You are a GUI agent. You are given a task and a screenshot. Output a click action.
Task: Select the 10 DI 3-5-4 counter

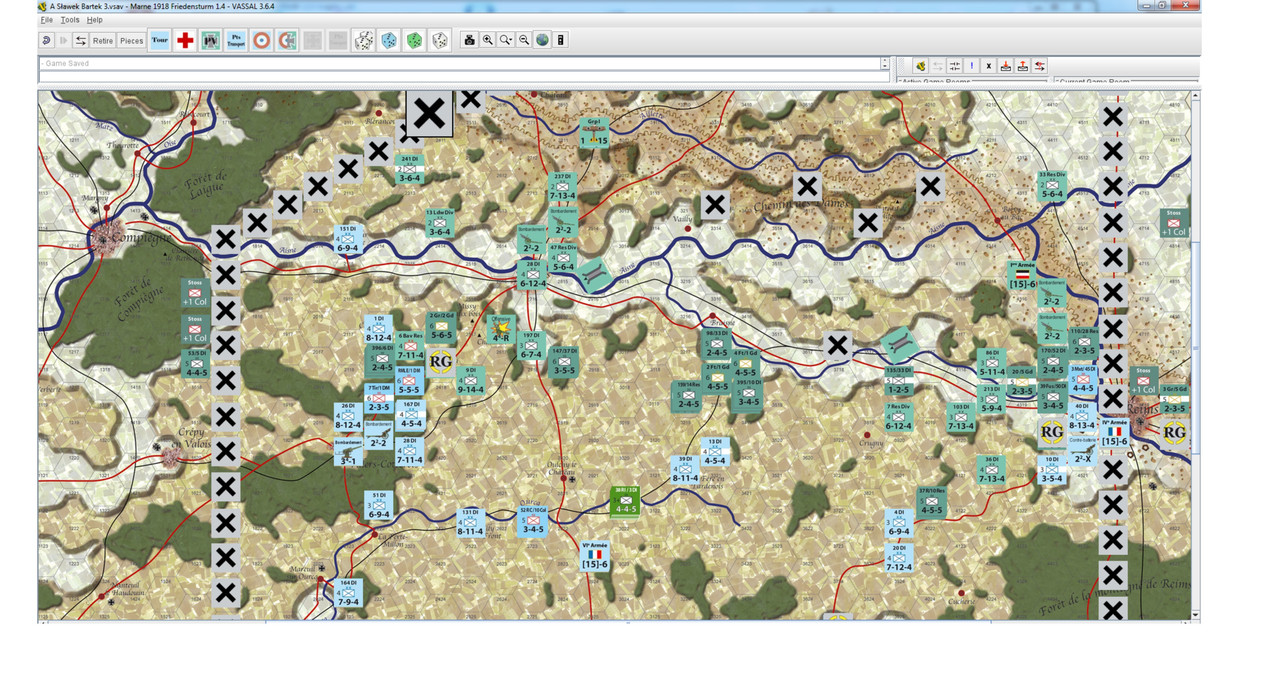pyautogui.click(x=1051, y=470)
